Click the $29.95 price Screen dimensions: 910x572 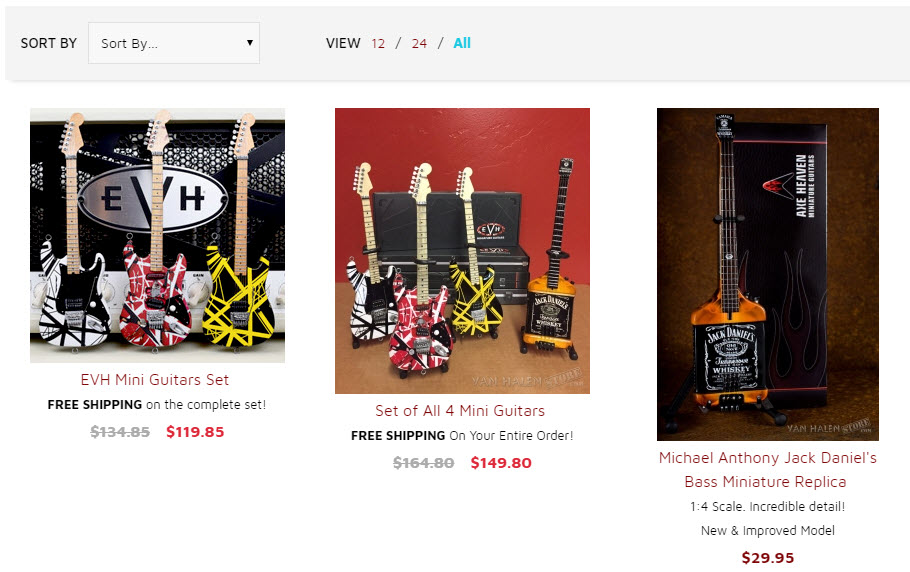tap(768, 558)
